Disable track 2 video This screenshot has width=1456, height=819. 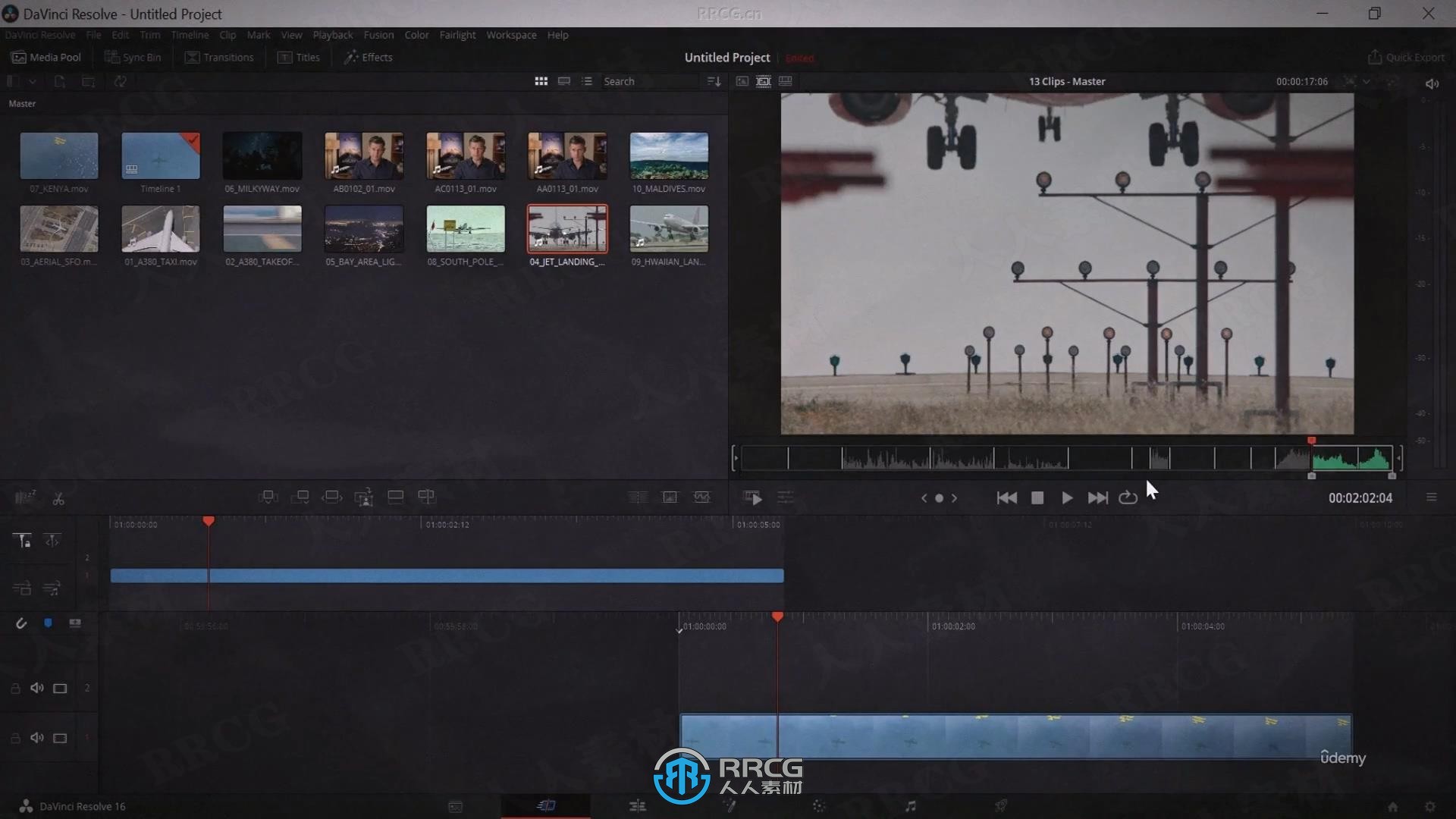(60, 689)
